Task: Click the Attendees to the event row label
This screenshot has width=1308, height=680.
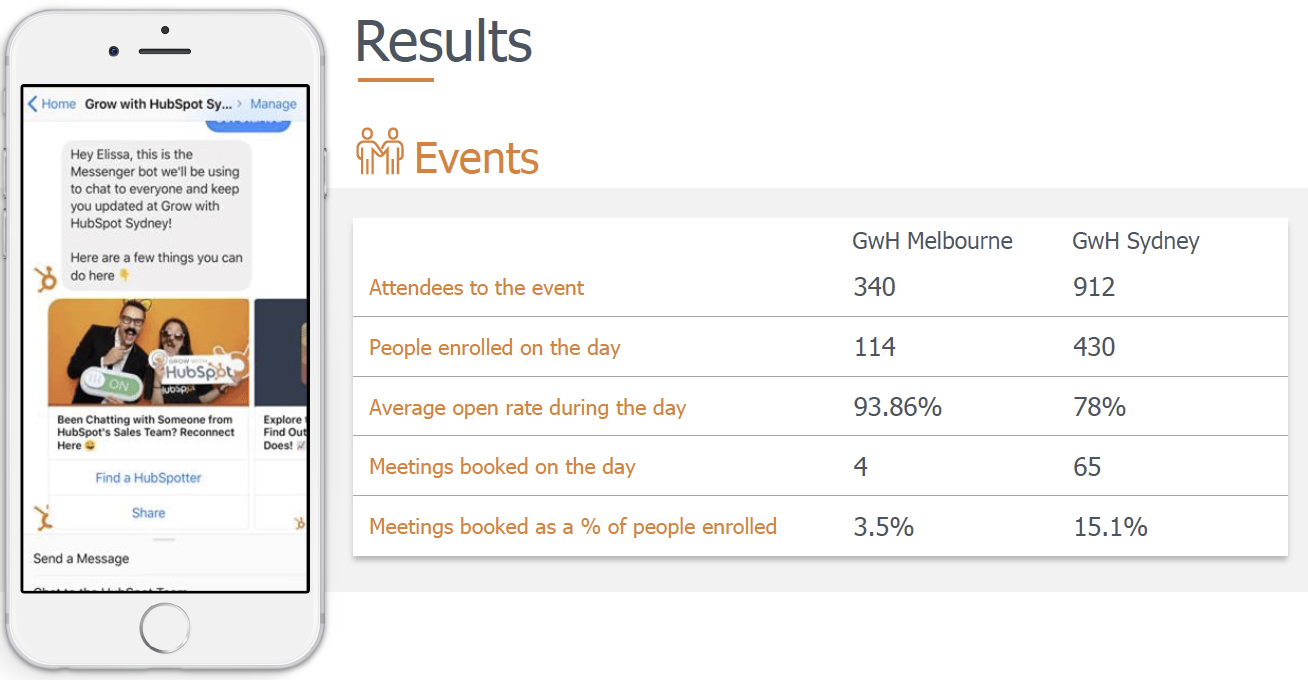Action: click(x=477, y=288)
